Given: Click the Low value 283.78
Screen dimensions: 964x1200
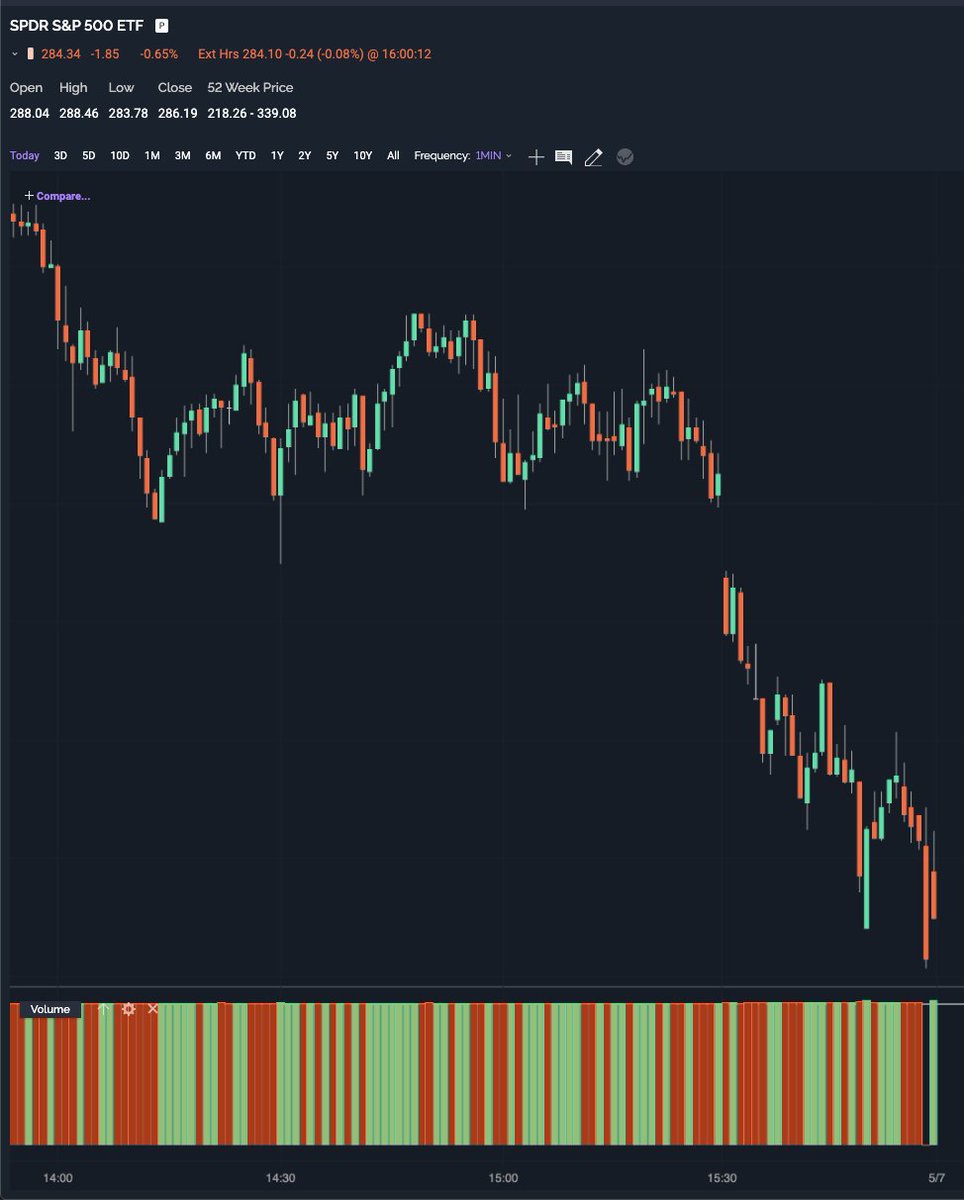Looking at the screenshot, I should [128, 114].
